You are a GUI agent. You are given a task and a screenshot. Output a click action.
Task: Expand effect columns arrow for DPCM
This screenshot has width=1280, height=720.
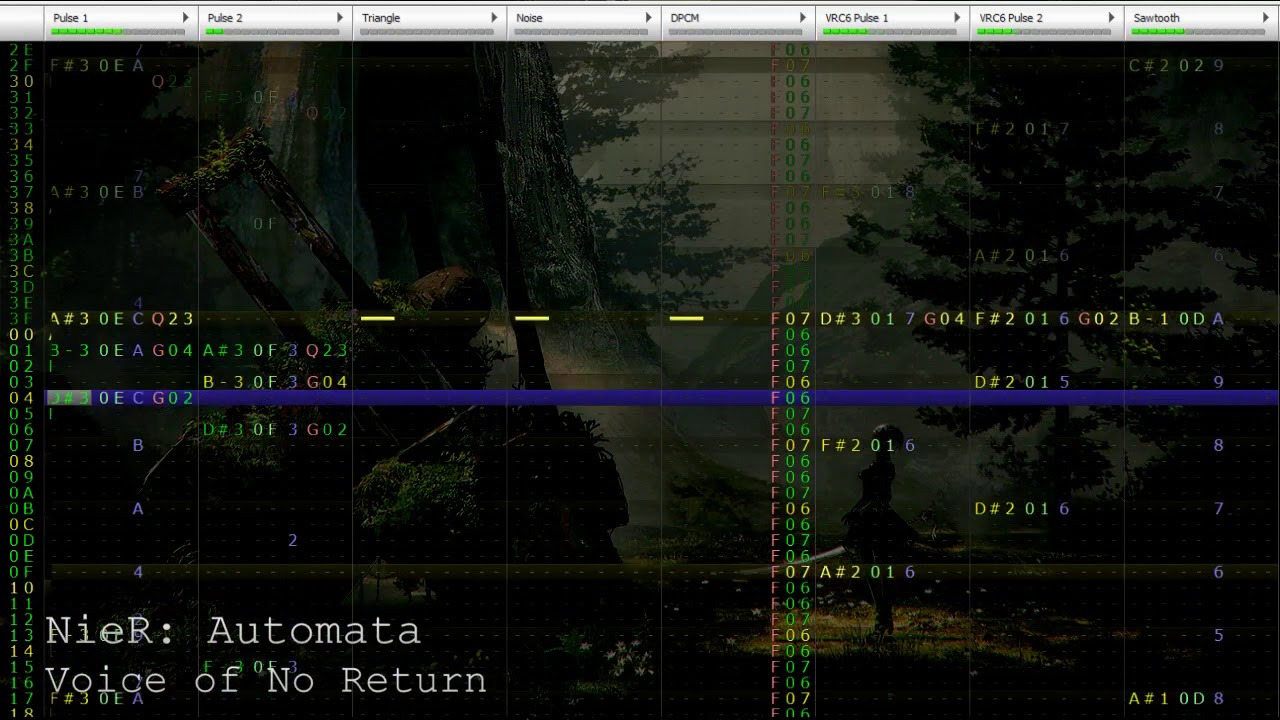802,18
